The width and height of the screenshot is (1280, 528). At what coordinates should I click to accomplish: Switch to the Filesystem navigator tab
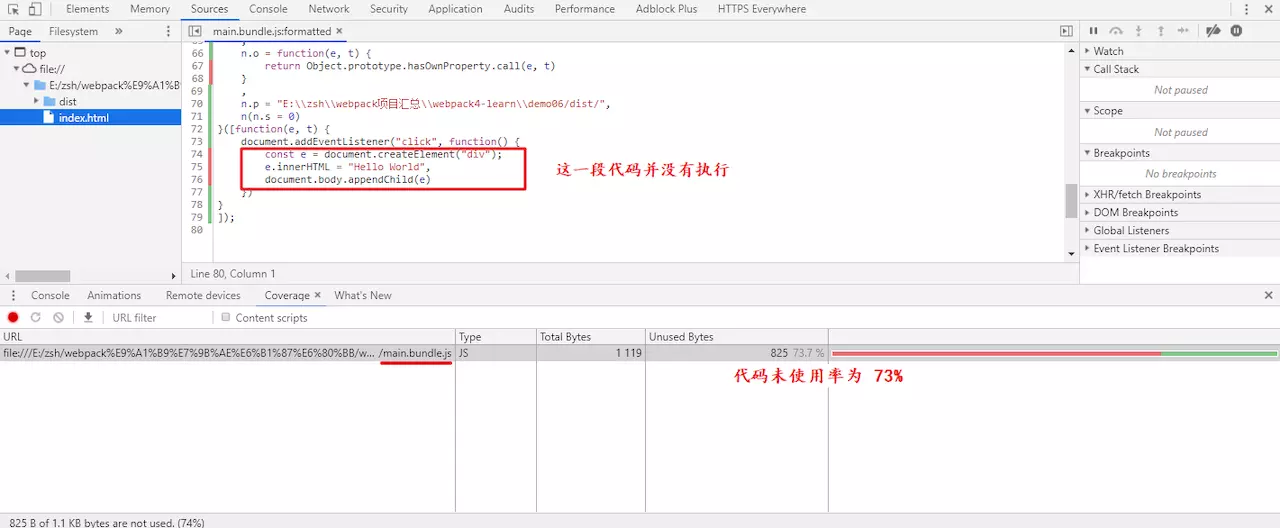73,31
